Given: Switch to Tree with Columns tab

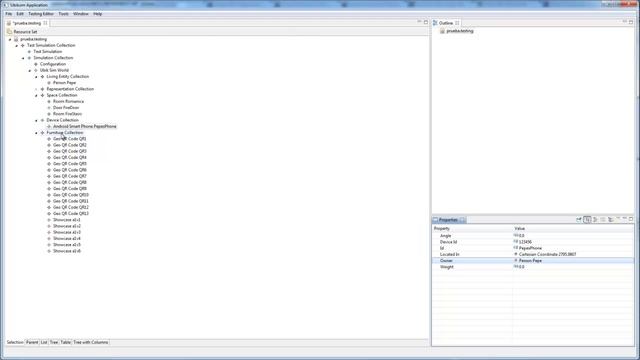Looking at the screenshot, I should (x=91, y=342).
